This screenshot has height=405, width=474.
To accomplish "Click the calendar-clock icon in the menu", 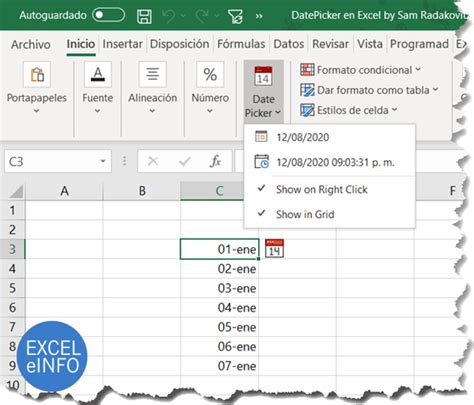I will coord(261,162).
